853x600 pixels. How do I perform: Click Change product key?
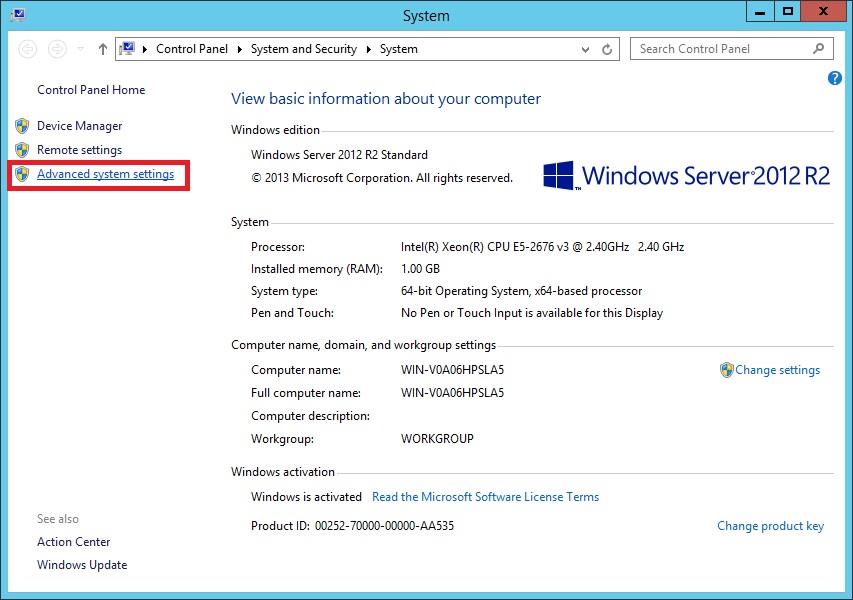click(x=770, y=526)
